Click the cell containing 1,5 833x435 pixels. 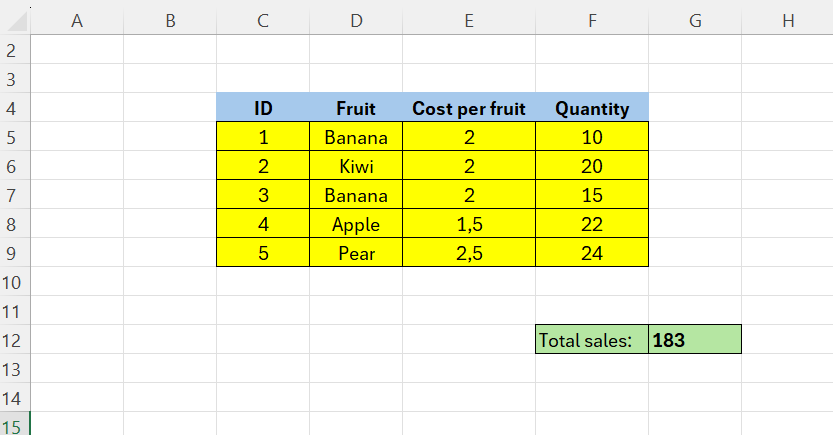(x=469, y=224)
